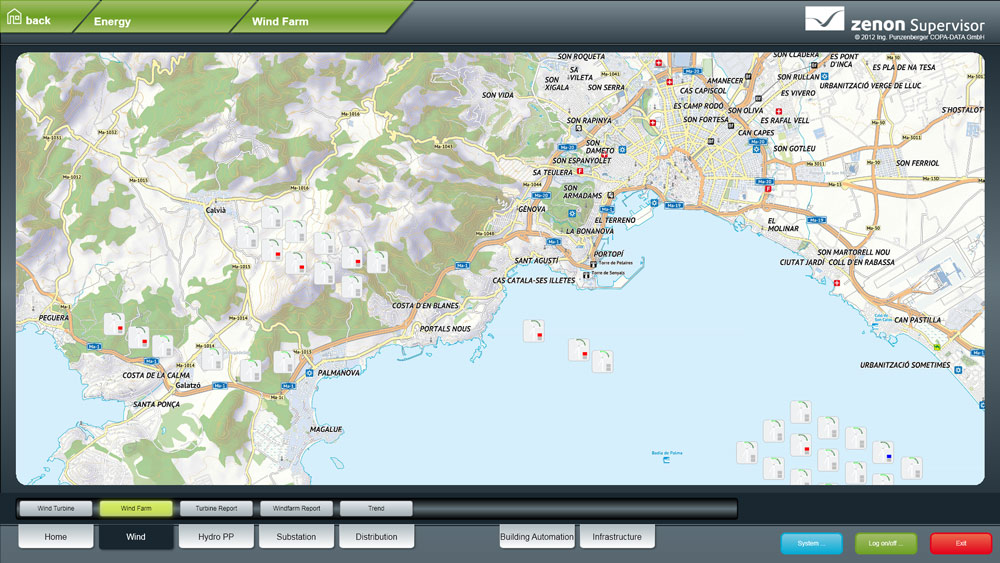Go to the Home section
This screenshot has height=563, width=1000.
pos(56,537)
